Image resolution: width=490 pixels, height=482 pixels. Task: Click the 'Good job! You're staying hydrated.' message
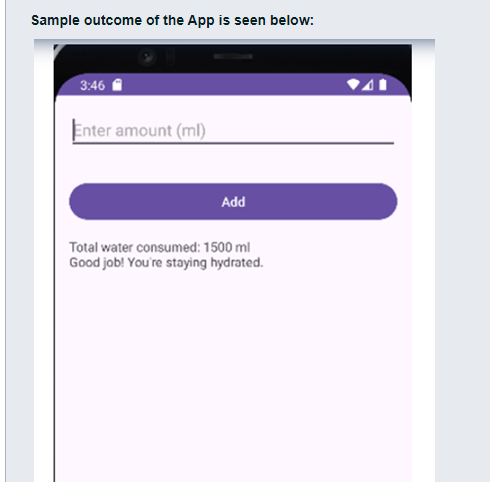click(166, 263)
